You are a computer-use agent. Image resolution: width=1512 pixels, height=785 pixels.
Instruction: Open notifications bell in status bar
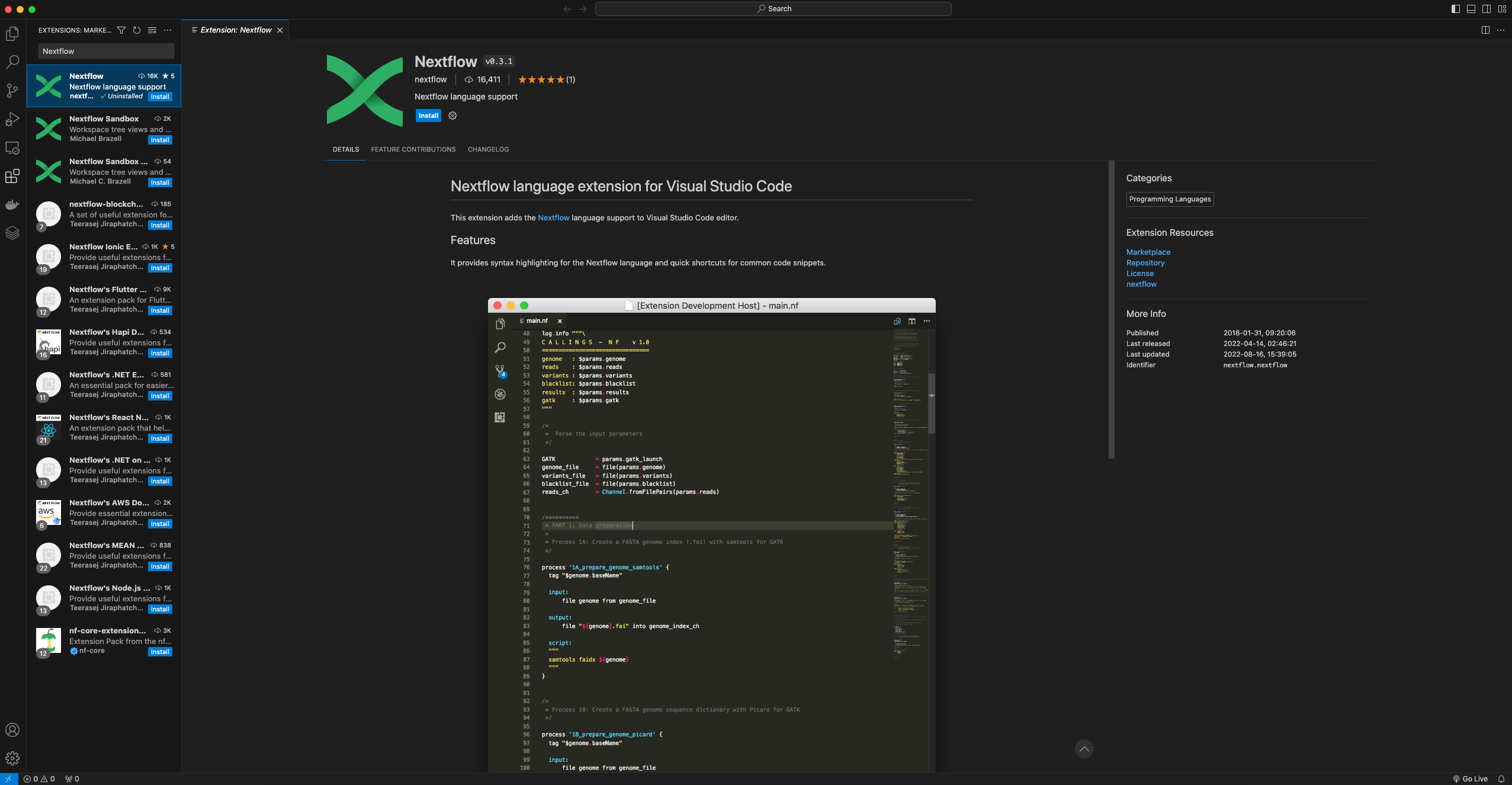(x=1501, y=779)
